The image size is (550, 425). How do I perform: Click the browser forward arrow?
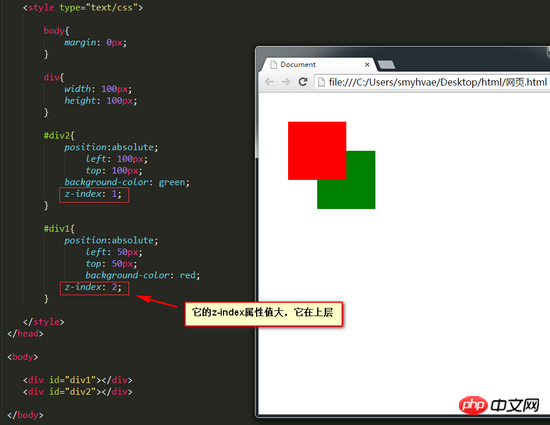pyautogui.click(x=286, y=82)
